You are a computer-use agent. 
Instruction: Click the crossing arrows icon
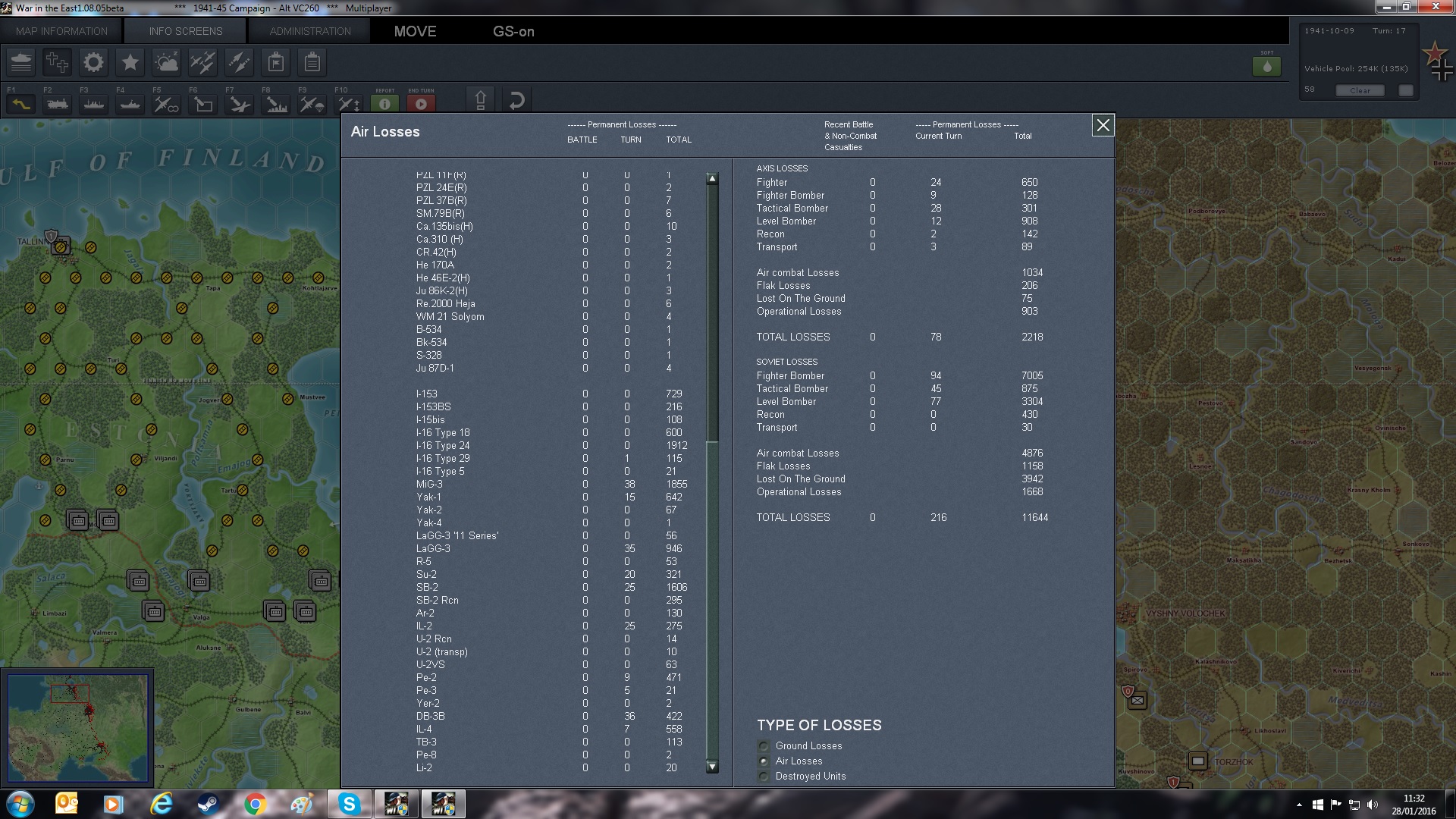point(240,62)
